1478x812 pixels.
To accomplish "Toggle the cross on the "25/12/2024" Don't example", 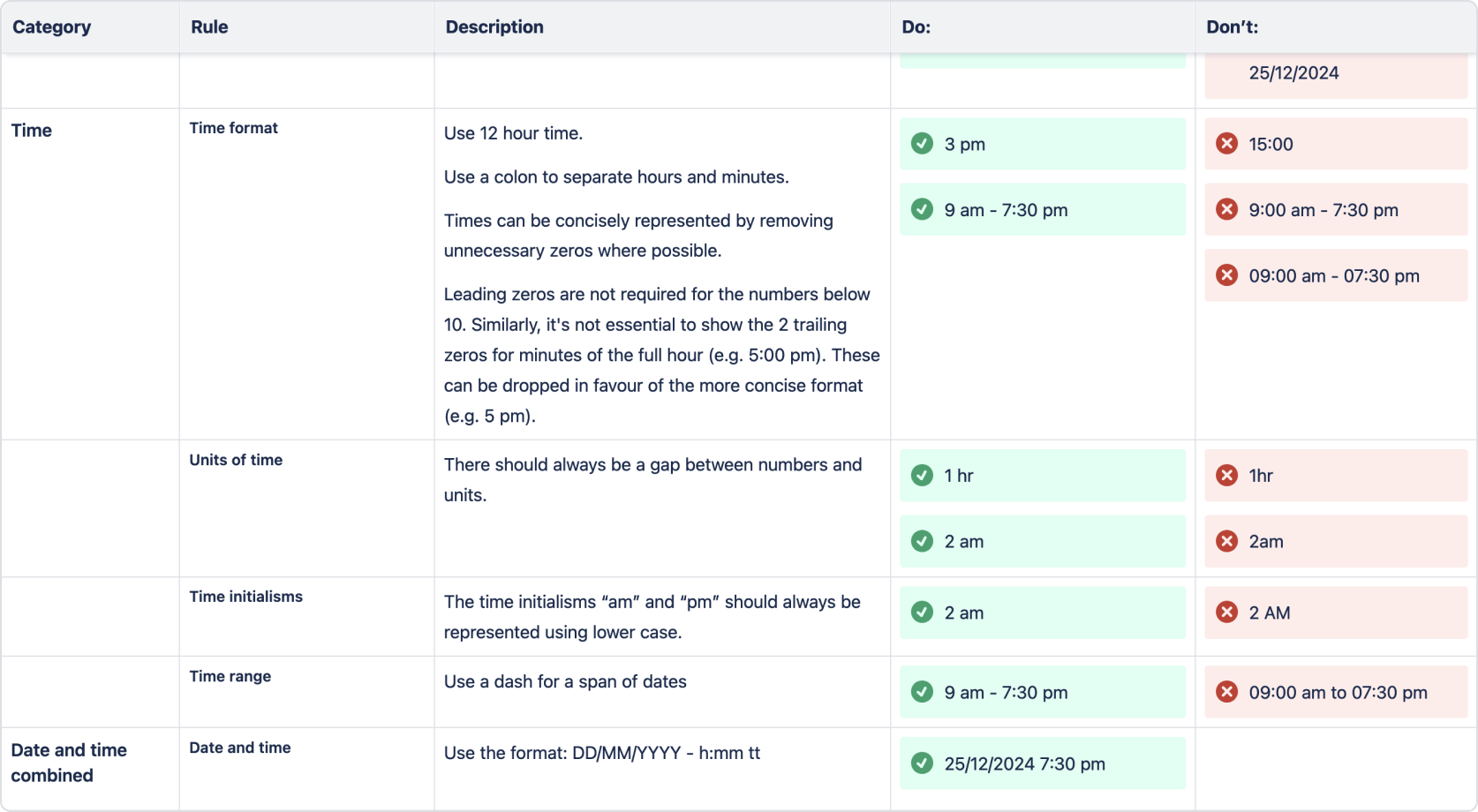I will coord(1227,72).
